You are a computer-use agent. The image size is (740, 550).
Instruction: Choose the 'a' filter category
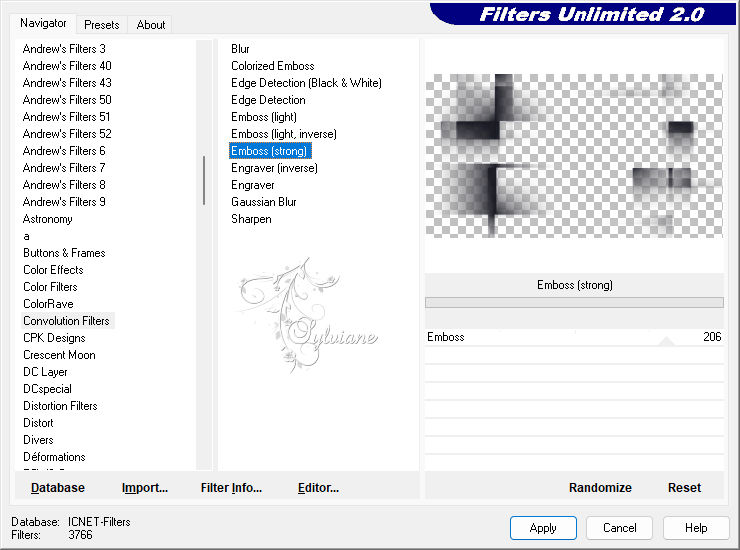[x=26, y=236]
